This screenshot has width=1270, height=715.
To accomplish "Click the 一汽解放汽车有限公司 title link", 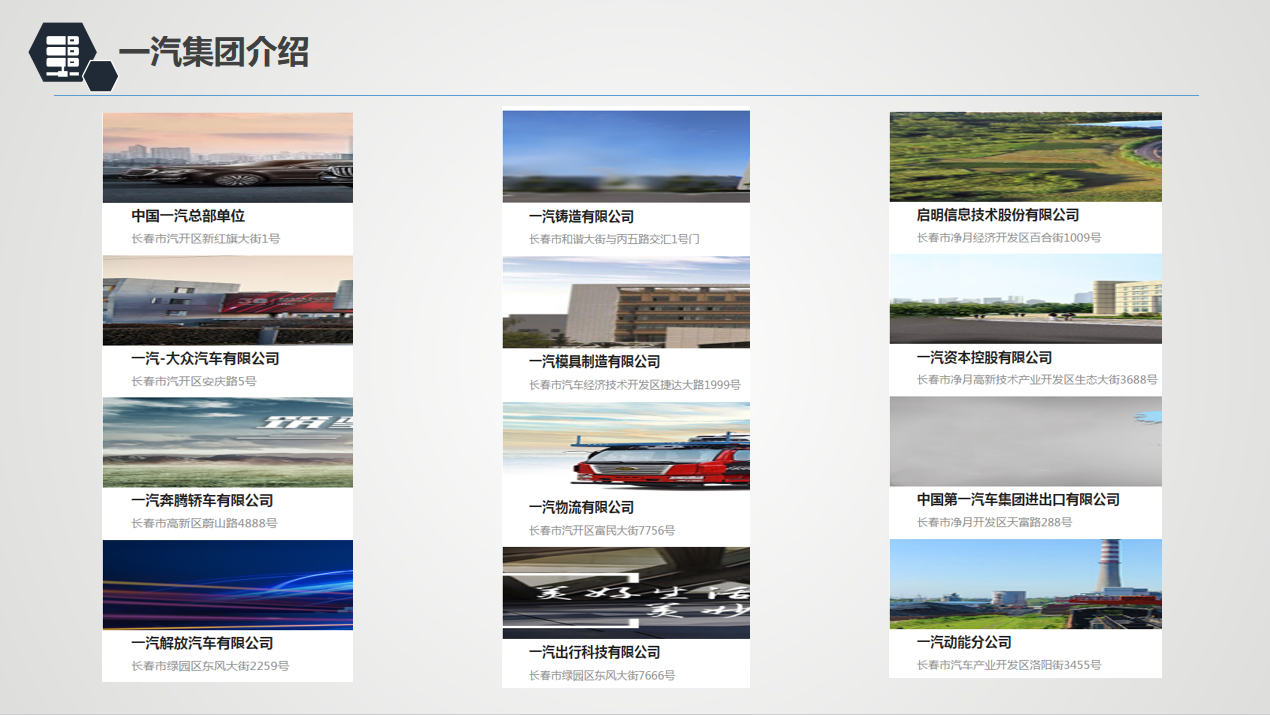I will click(x=202, y=643).
